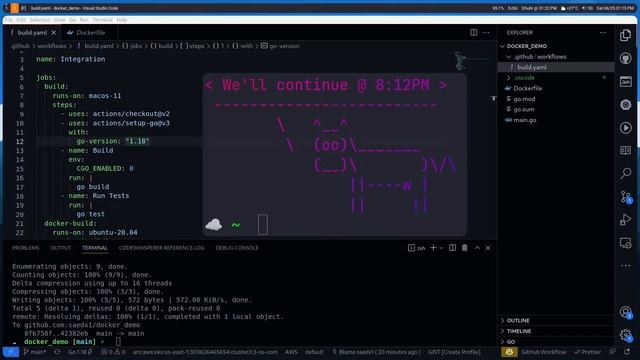Open Explorer views and more actions ellipsis

pos(603,32)
